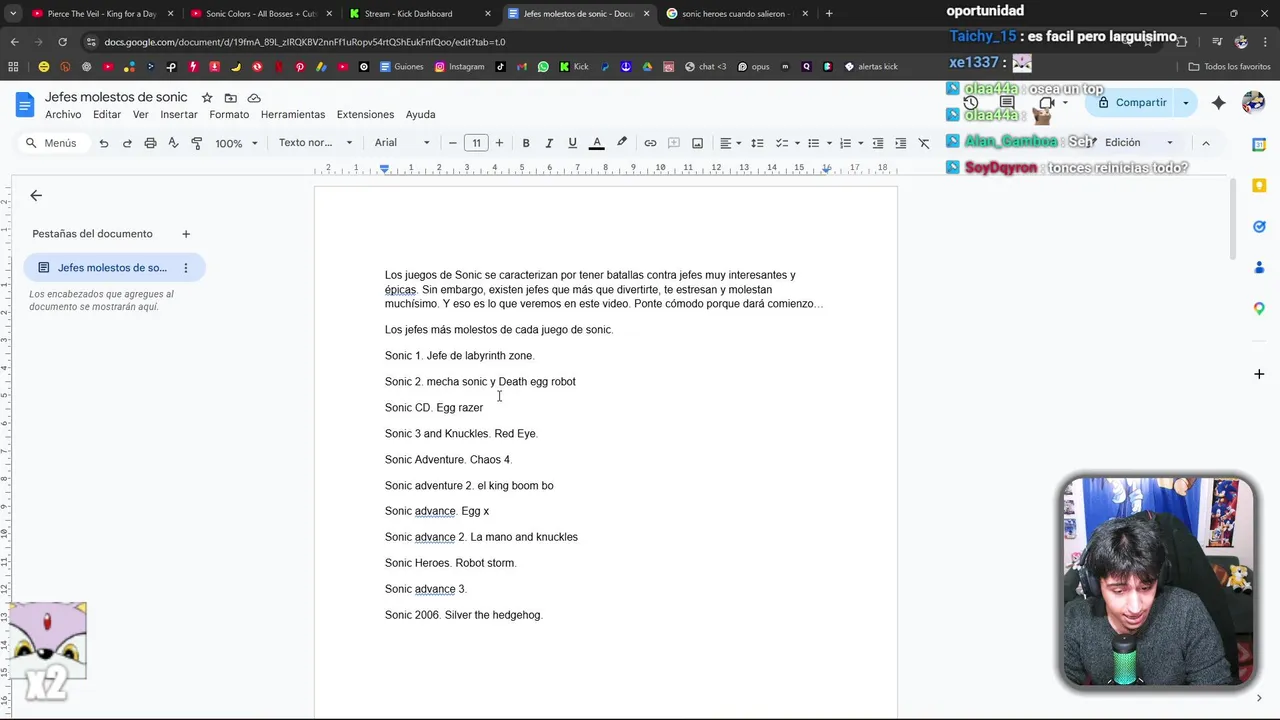
Task: Open the Guiones bookmark
Action: click(x=401, y=67)
